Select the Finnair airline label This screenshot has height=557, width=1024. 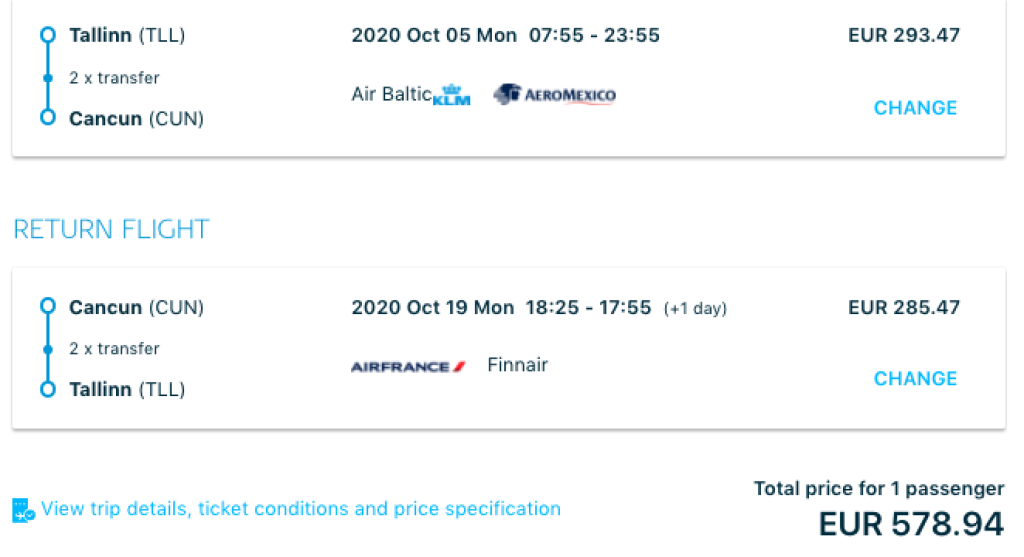517,365
